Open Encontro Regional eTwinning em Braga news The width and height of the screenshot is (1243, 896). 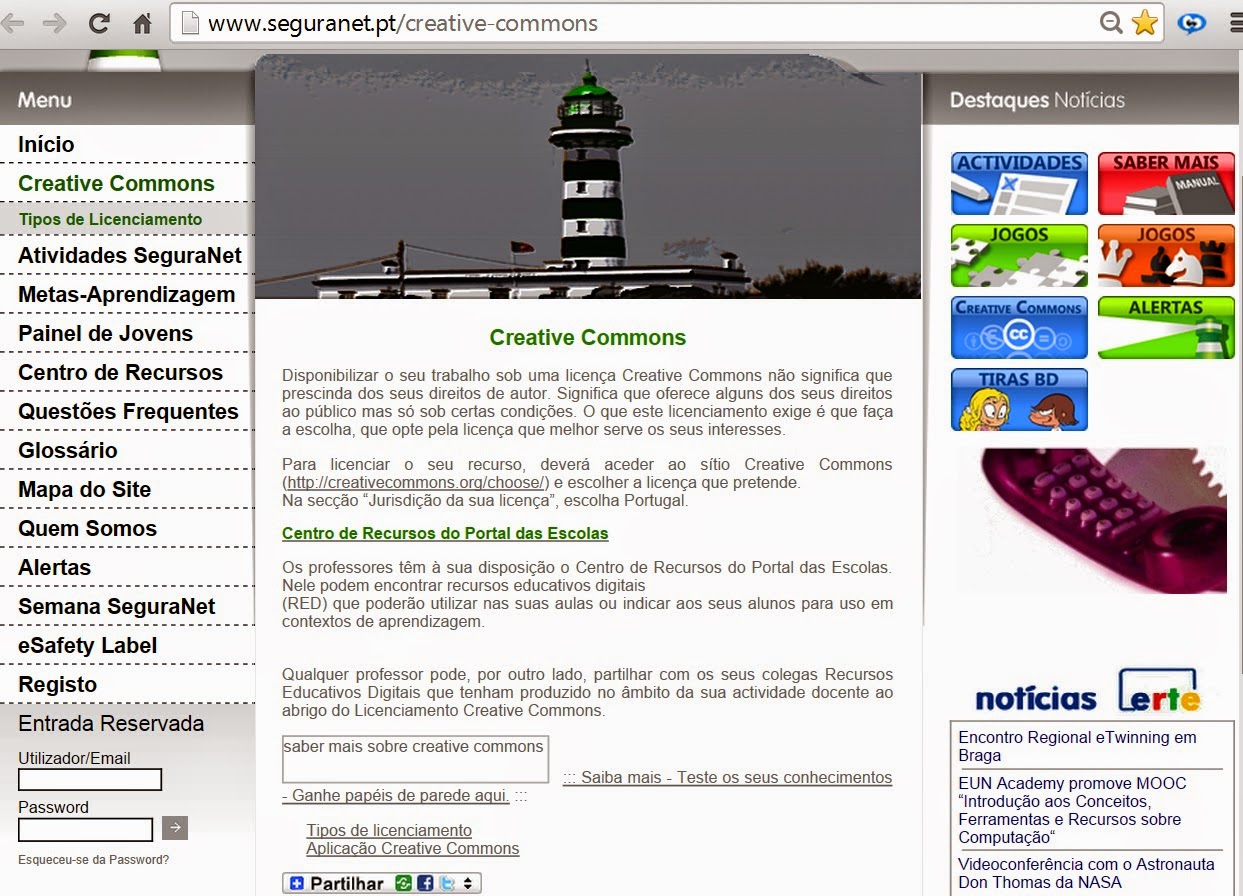pos(1077,746)
